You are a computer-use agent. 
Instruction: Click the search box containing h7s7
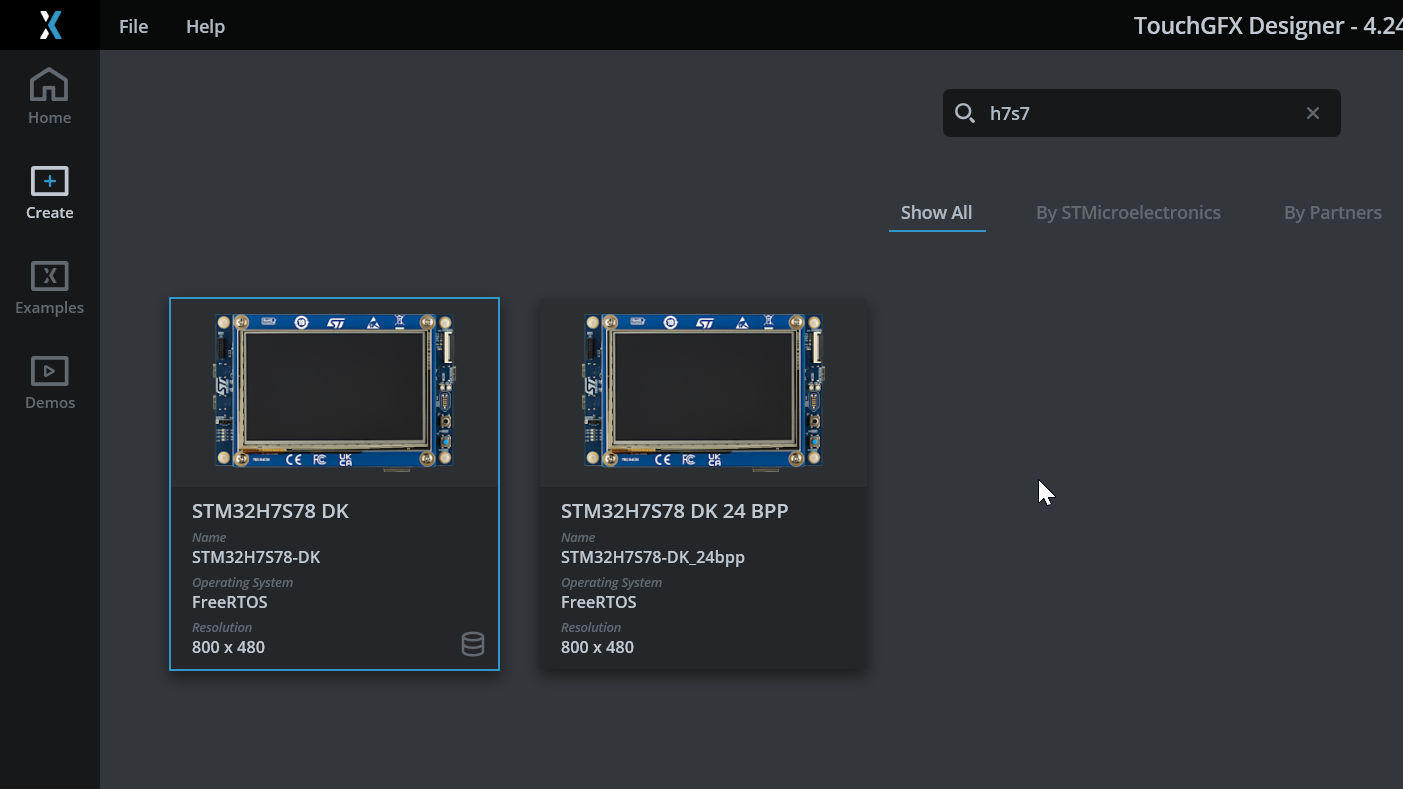(x=1141, y=113)
